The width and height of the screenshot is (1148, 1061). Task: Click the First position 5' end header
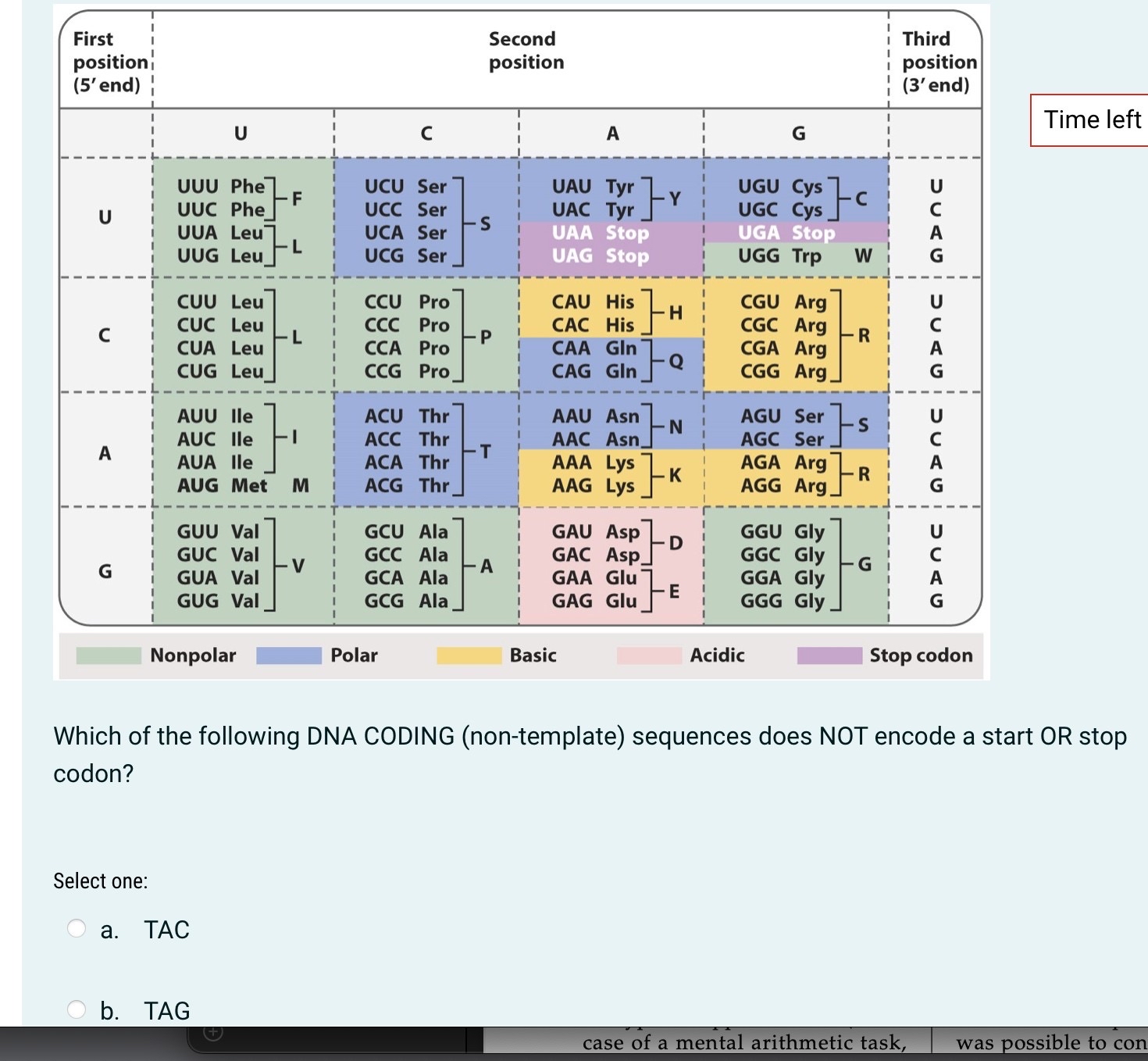click(109, 62)
